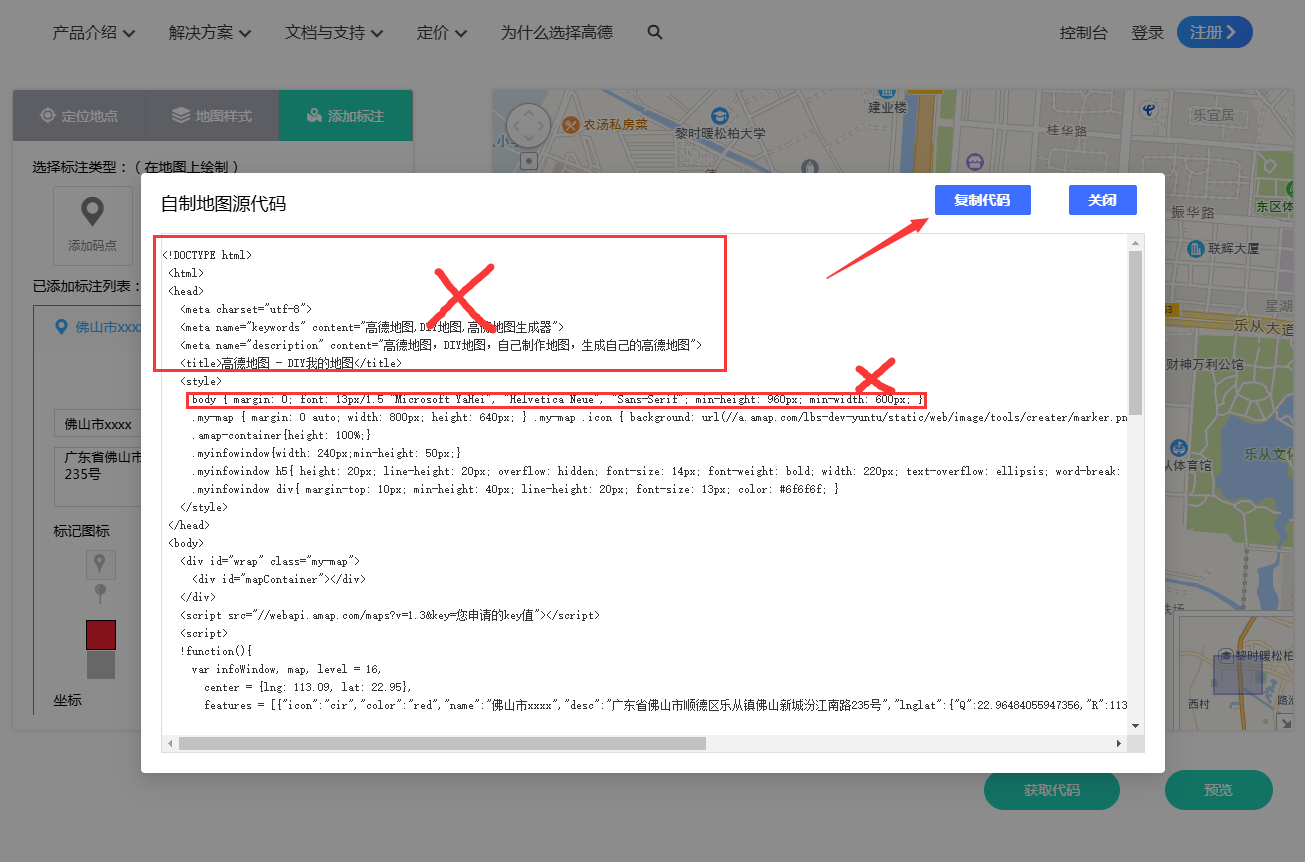This screenshot has height=862, width=1305.
Task: Click the '<div id="mapContainer"></div>' line
Action: pyautogui.click(x=279, y=579)
